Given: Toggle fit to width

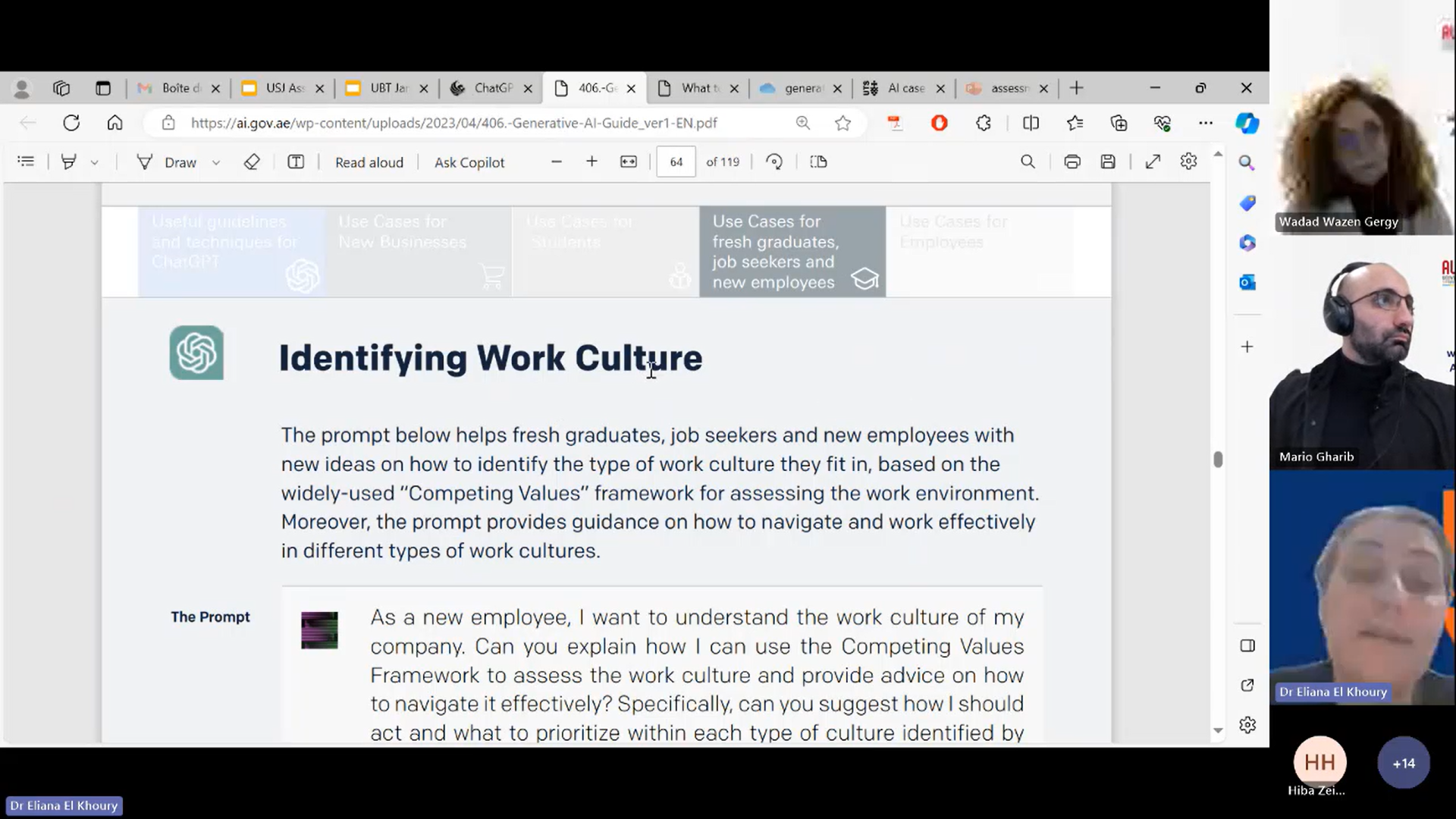Looking at the screenshot, I should pos(629,162).
